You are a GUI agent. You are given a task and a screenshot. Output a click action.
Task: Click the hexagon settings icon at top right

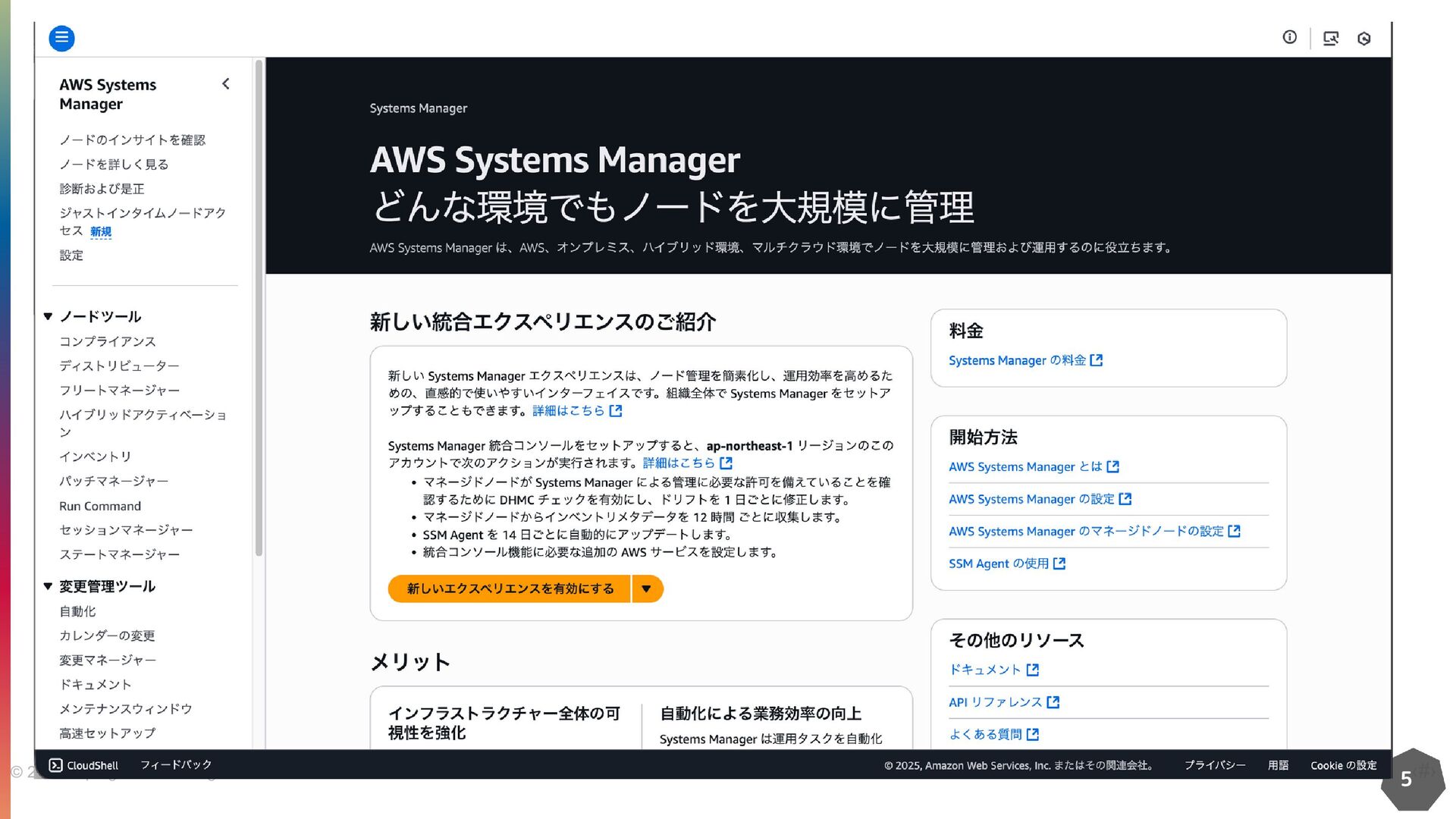pyautogui.click(x=1363, y=39)
